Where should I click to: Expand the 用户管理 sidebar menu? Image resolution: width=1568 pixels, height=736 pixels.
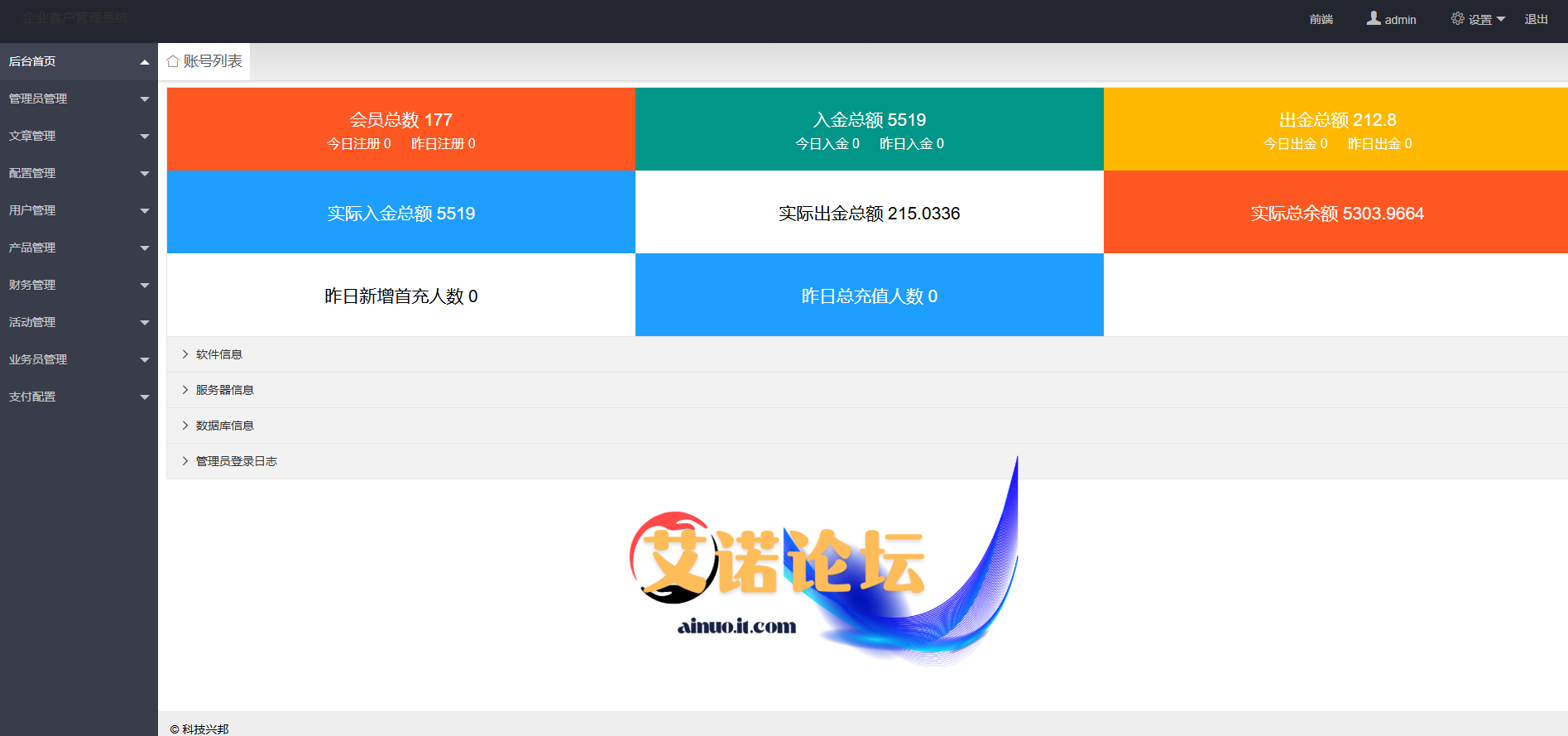(x=79, y=210)
